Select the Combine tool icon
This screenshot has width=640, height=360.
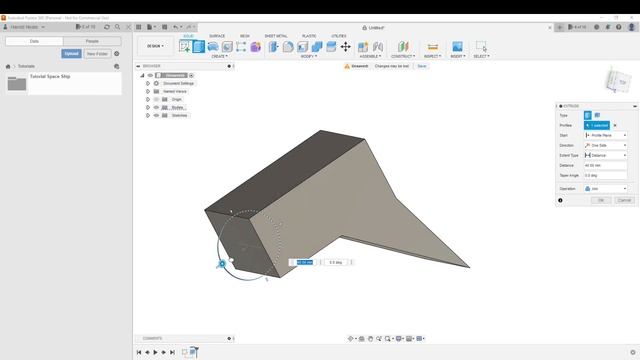point(317,47)
